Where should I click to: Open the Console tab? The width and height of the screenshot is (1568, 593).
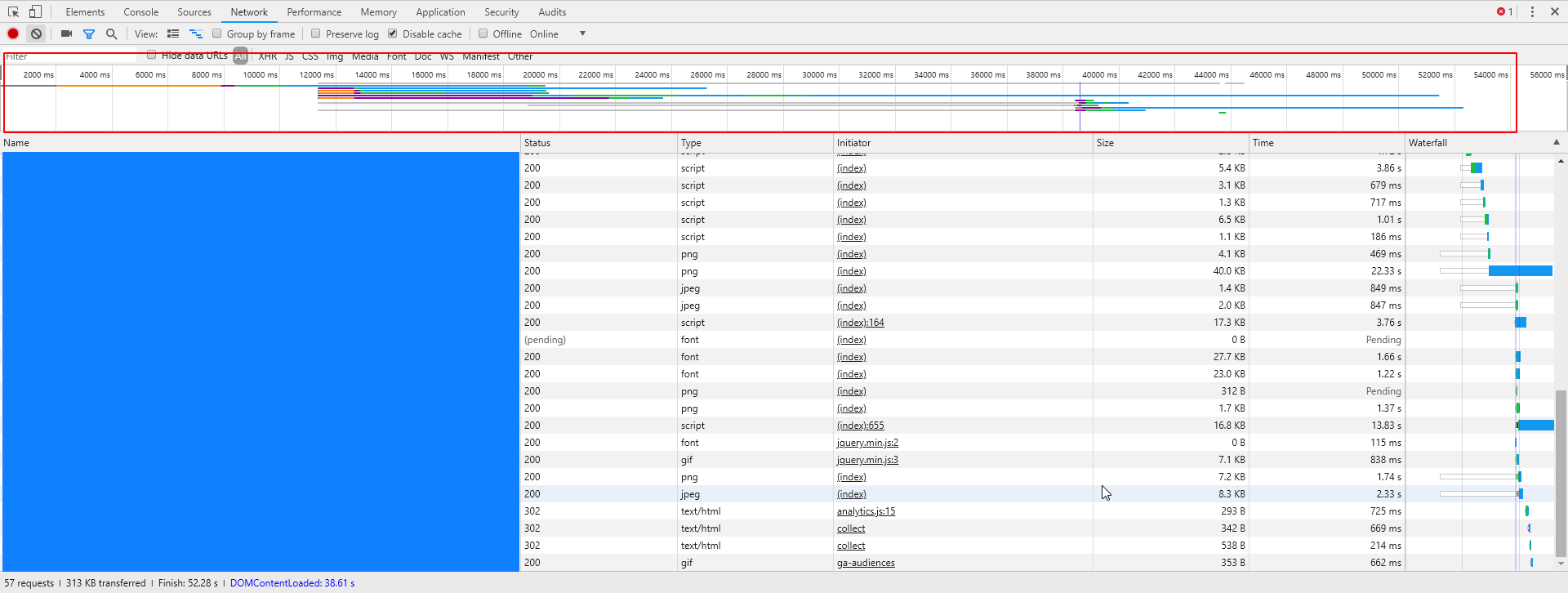click(x=141, y=11)
